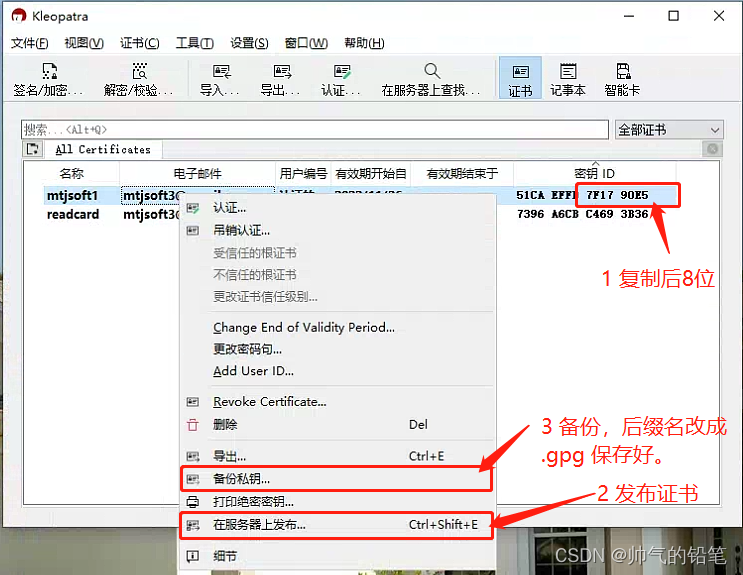This screenshot has width=743, height=575.
Task: Open the Smartcards (智能卡) view
Action: [x=623, y=80]
